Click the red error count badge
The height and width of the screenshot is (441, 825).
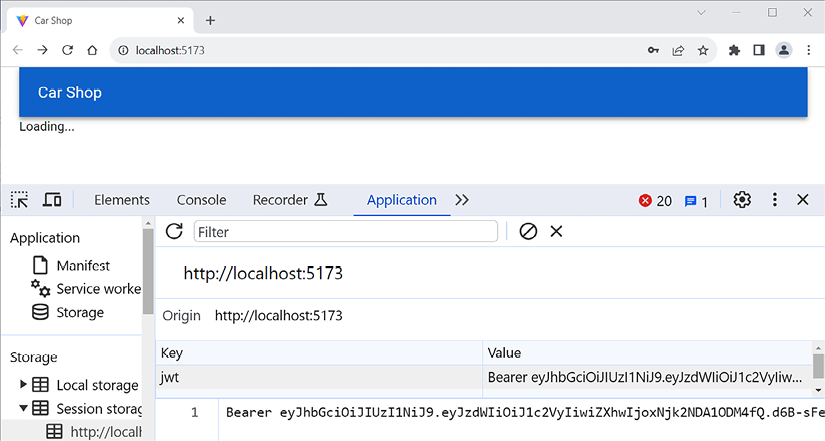655,201
